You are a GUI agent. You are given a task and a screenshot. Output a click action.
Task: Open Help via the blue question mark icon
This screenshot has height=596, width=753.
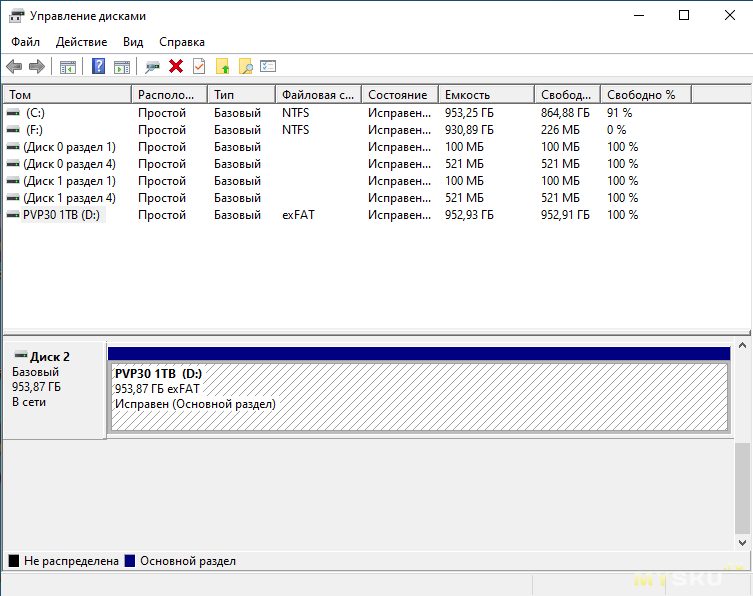(98, 67)
